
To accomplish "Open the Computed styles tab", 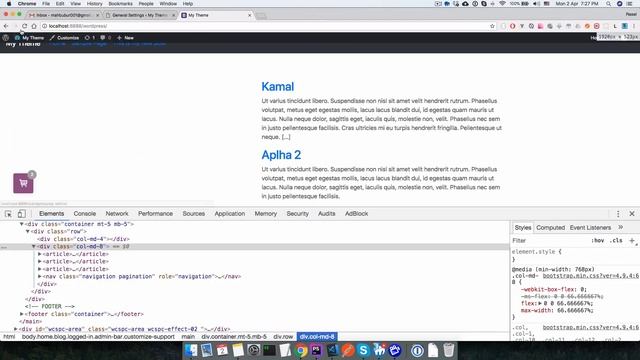I will click(550, 227).
